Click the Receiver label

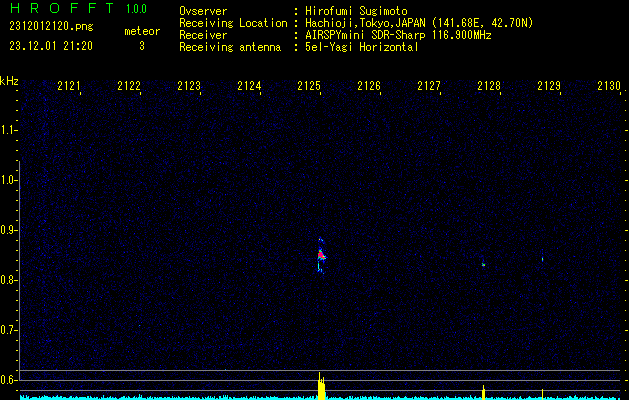coord(203,35)
